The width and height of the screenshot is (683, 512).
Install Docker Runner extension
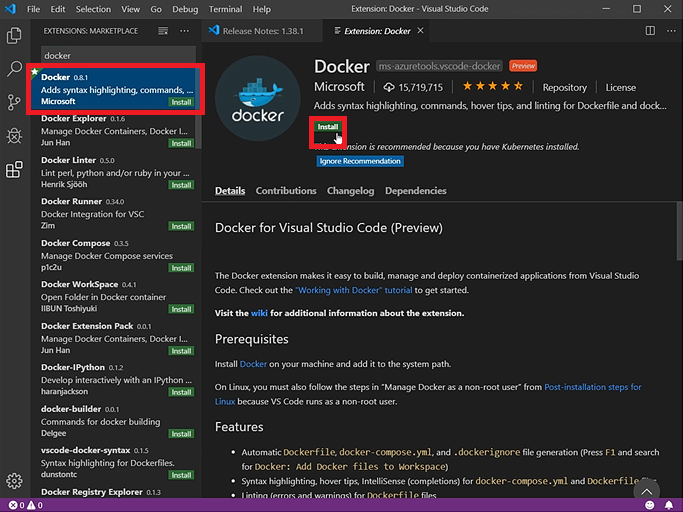[x=181, y=226]
